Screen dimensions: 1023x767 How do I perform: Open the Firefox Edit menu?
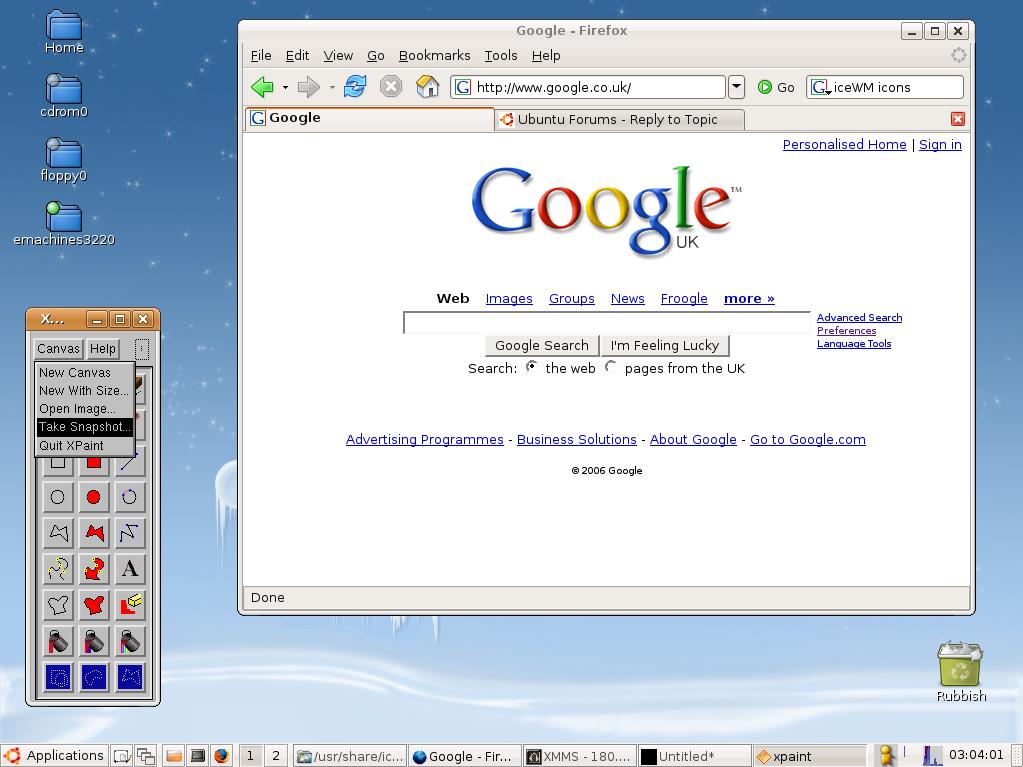[298, 56]
